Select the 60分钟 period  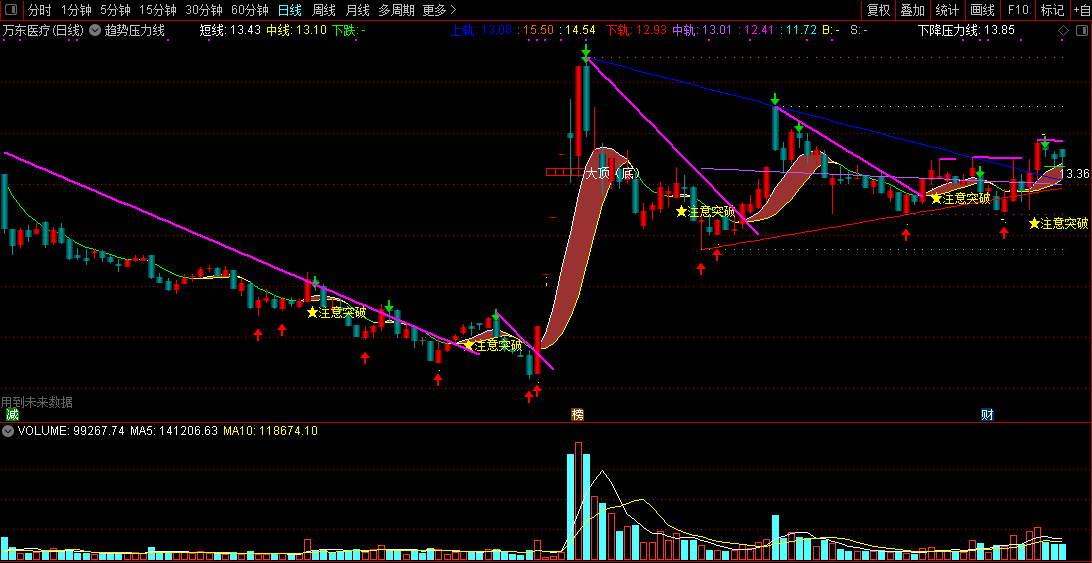click(249, 10)
